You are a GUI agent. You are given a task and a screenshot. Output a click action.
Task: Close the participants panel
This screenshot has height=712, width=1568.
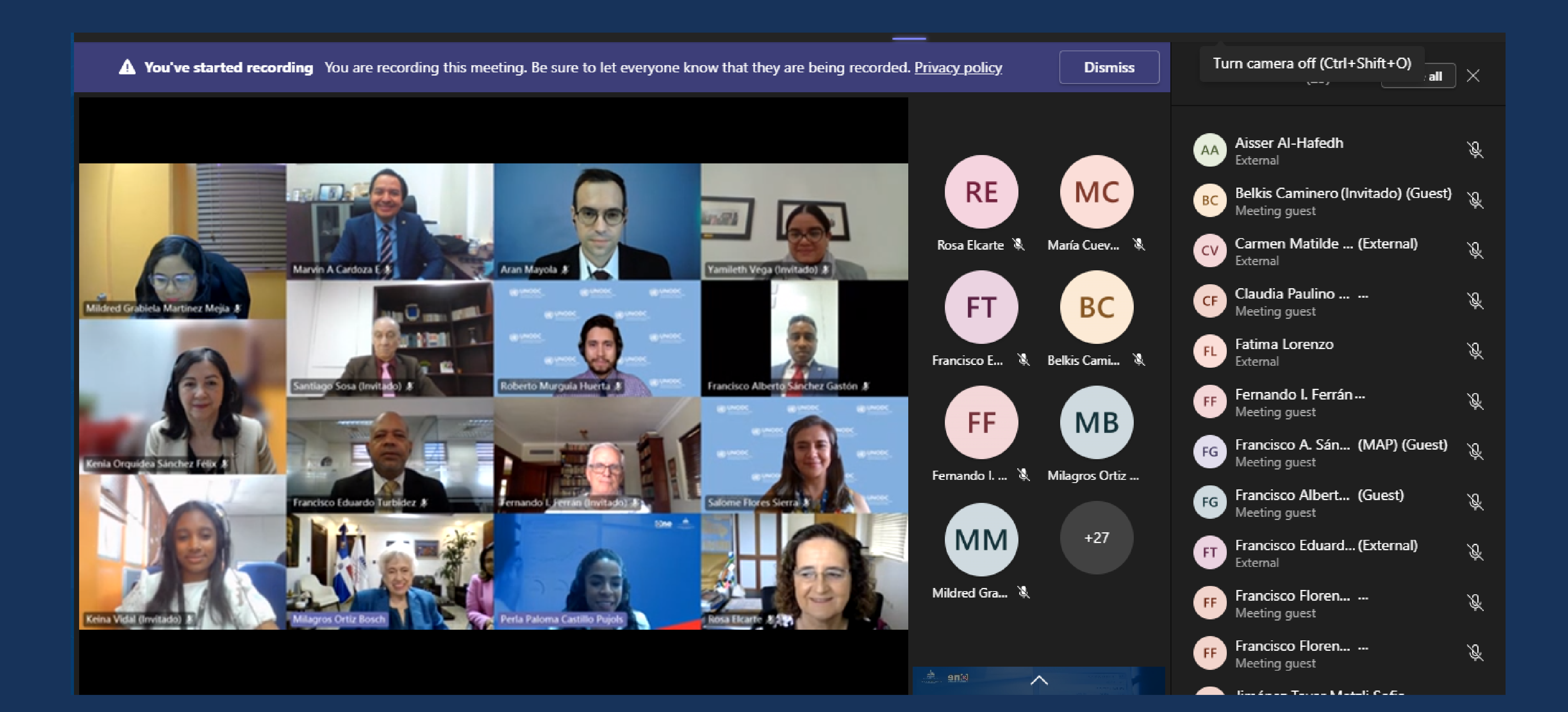pyautogui.click(x=1473, y=76)
